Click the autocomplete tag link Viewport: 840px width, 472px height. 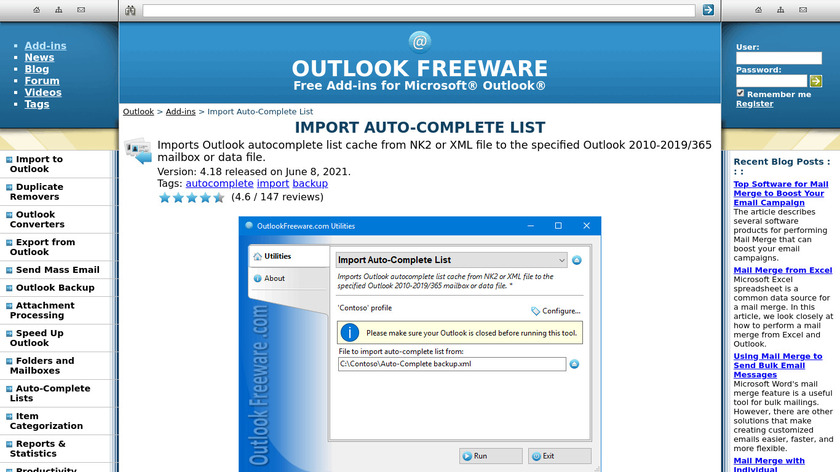click(220, 183)
